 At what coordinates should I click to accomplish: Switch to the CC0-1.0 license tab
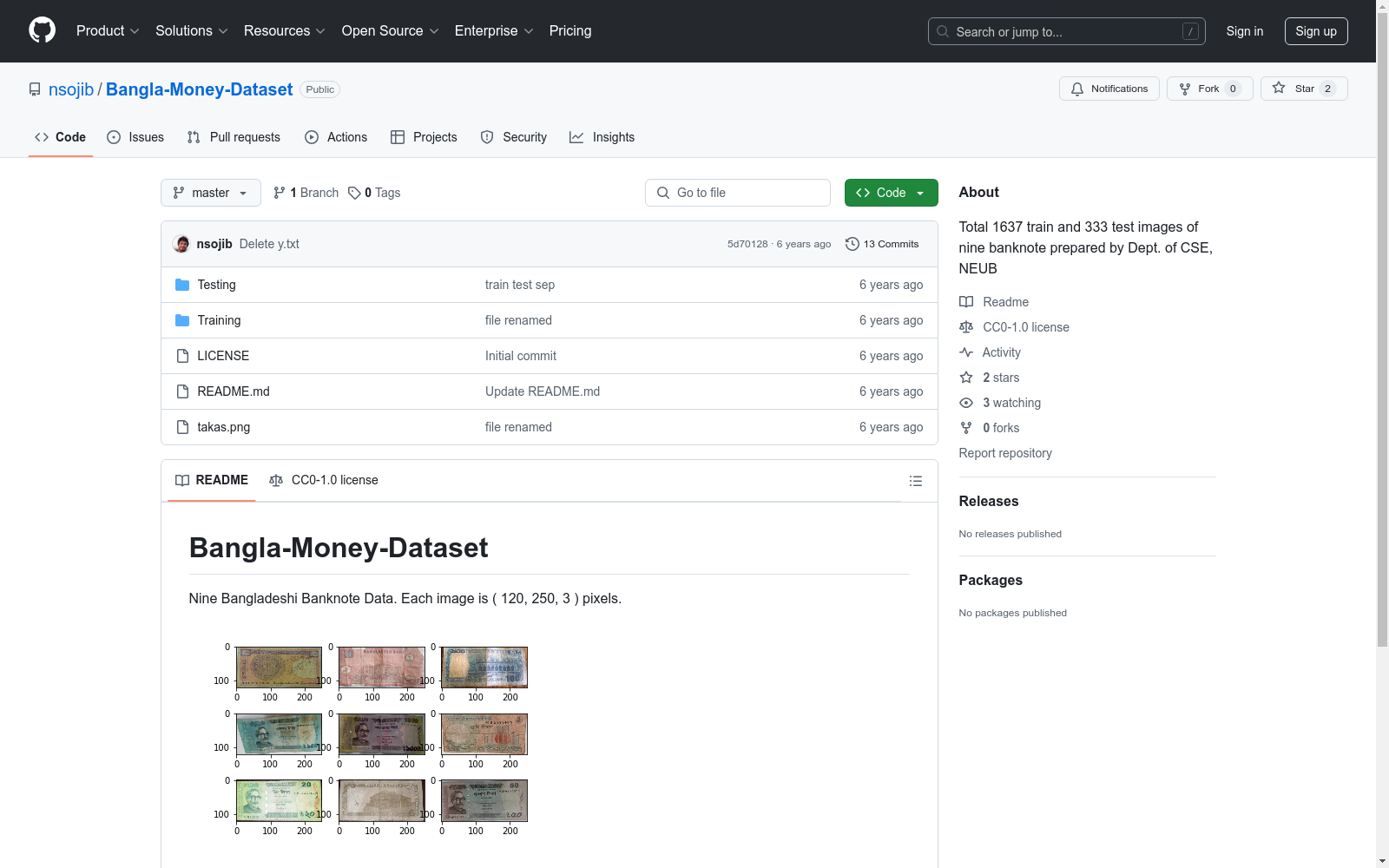point(324,480)
